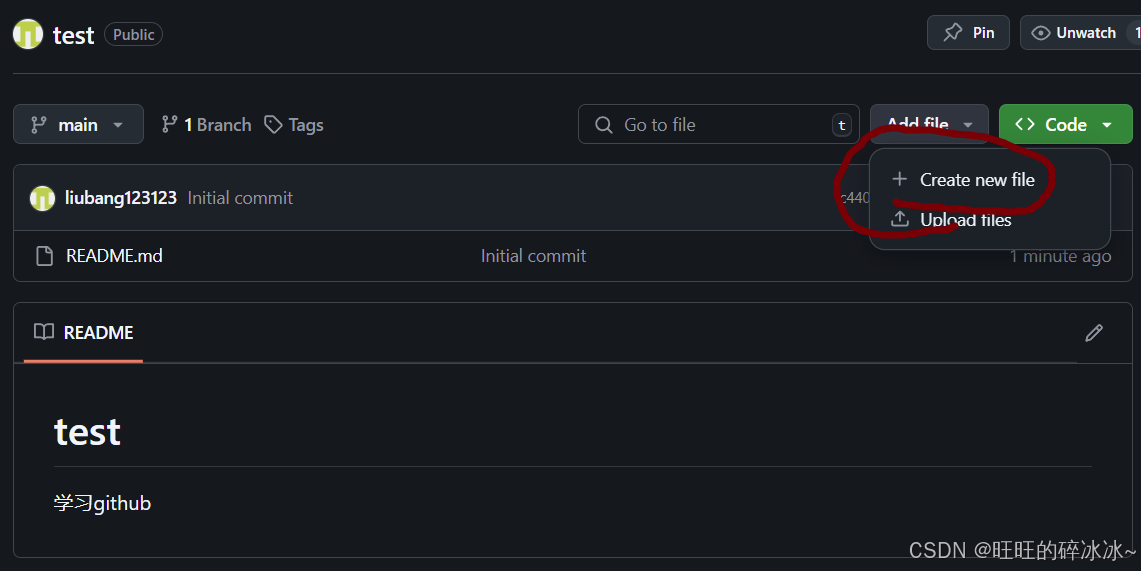Open the README.md file link
The height and width of the screenshot is (571, 1141).
point(114,256)
